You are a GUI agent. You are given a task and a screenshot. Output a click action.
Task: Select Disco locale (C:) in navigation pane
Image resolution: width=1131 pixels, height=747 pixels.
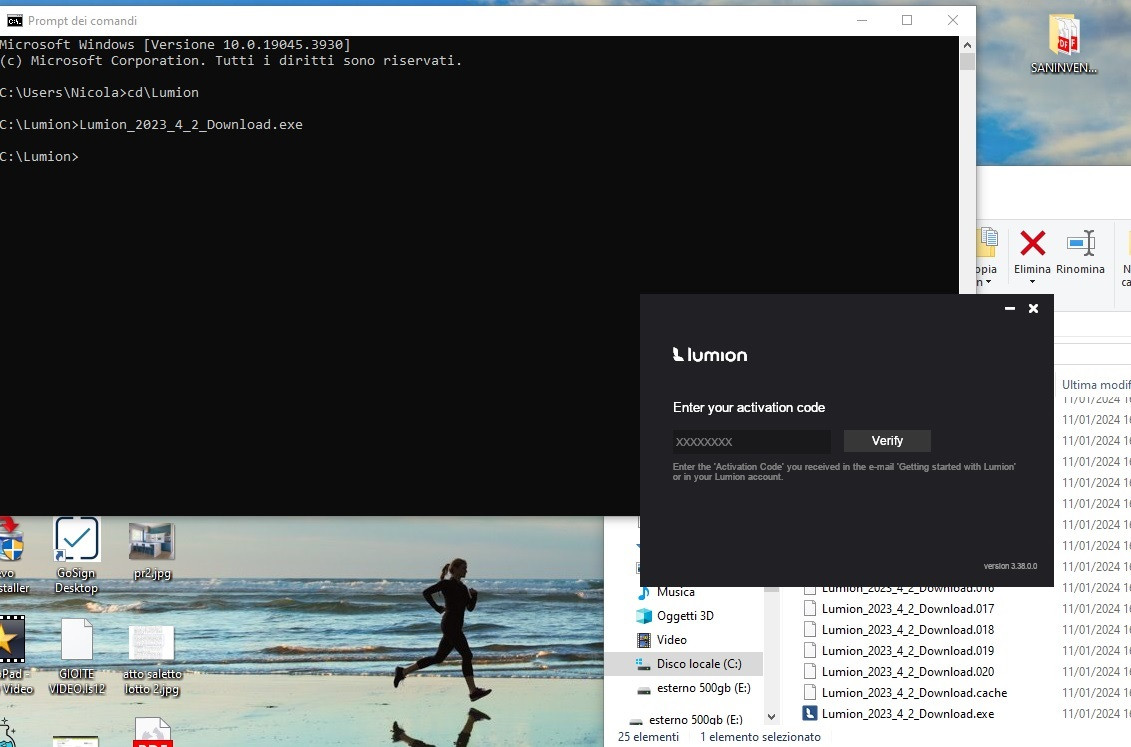[684, 663]
